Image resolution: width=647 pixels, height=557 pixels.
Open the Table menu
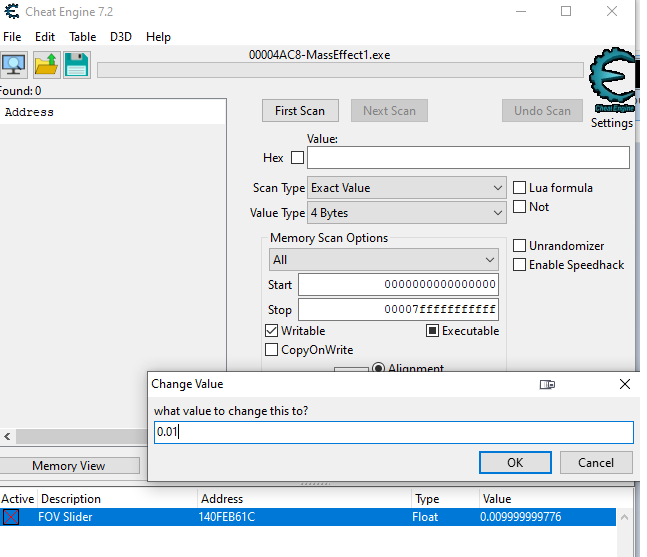[82, 37]
